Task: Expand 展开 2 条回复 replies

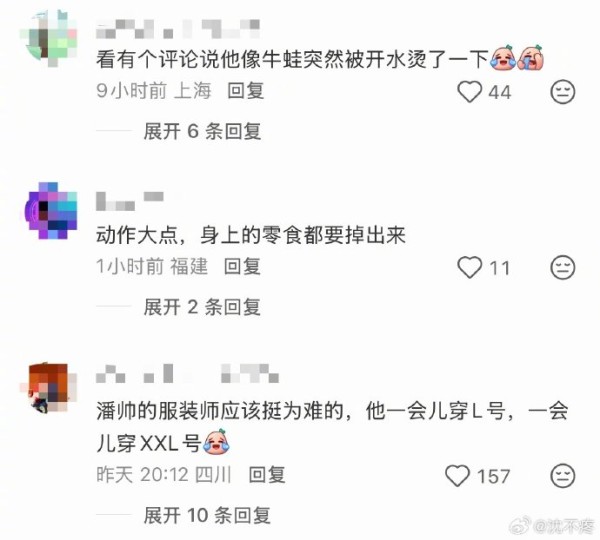Action: coord(202,307)
